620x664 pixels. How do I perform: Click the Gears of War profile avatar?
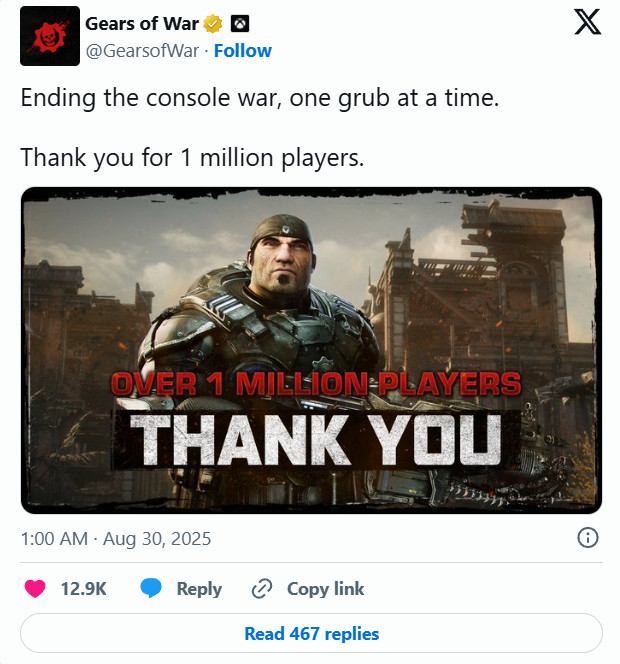pos(50,36)
